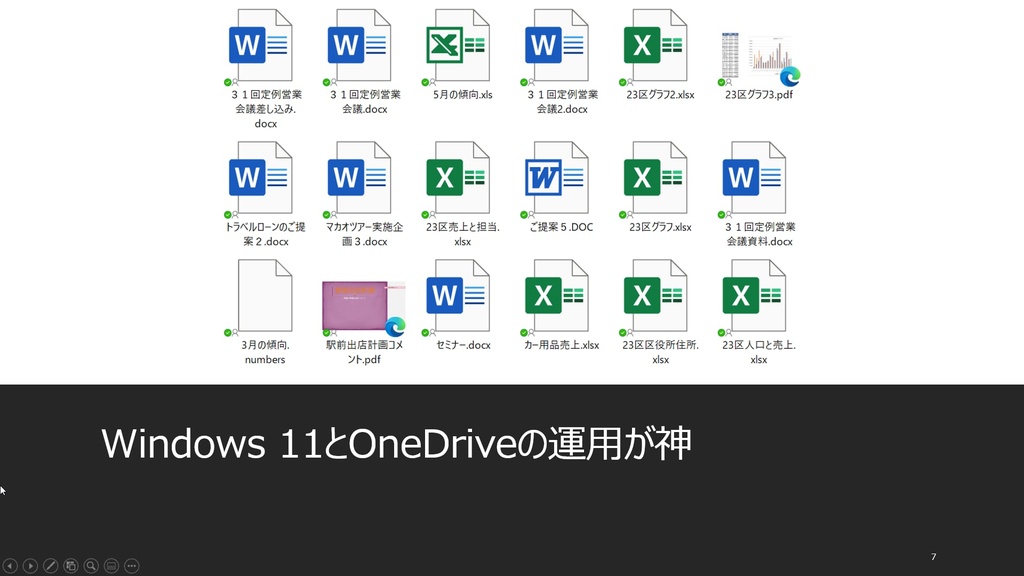This screenshot has height=576, width=1024.
Task: Click the 5月の傾向.xls Excel icon
Action: pos(458,46)
